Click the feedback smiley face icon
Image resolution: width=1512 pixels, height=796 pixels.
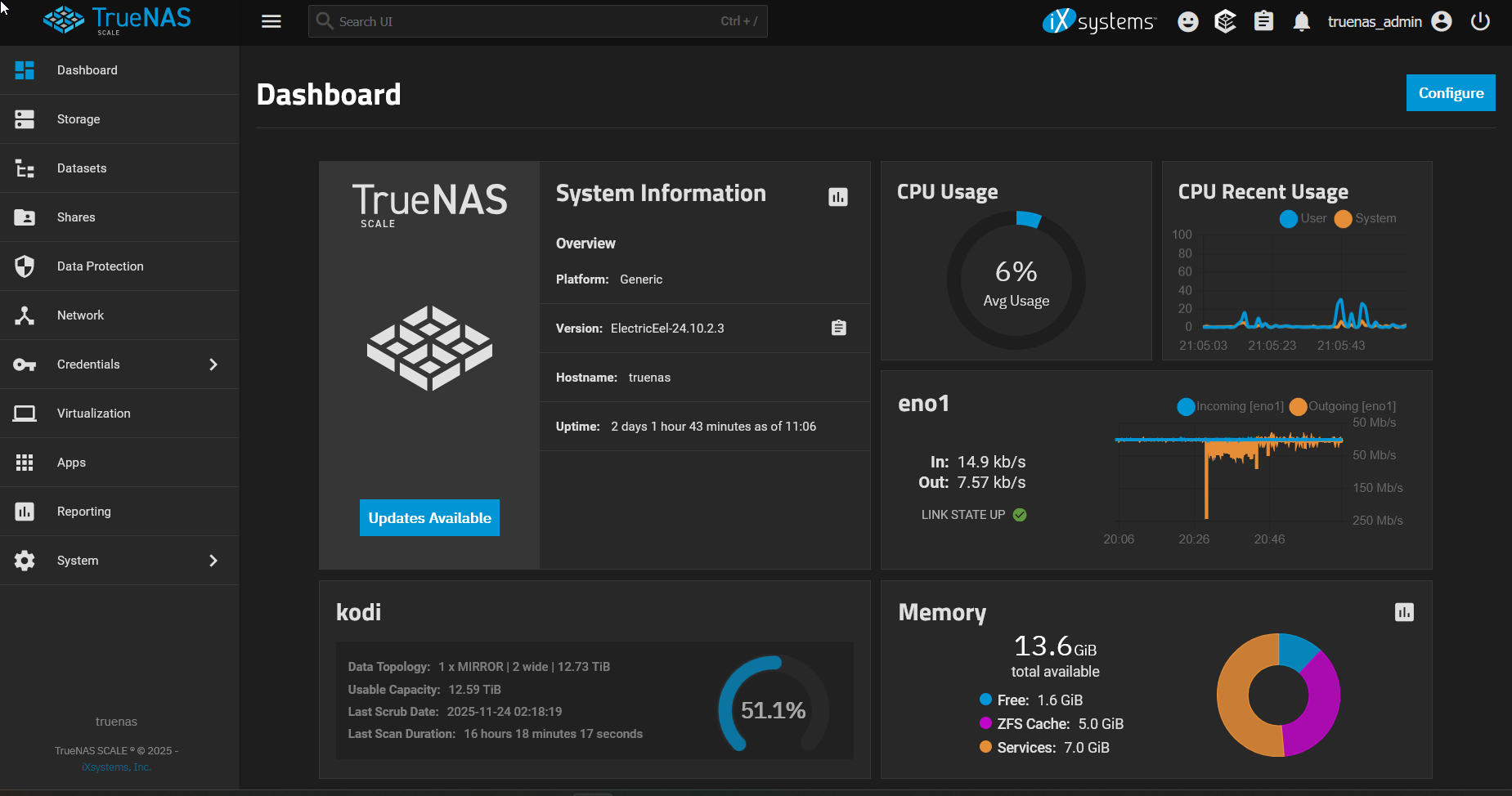(x=1187, y=22)
